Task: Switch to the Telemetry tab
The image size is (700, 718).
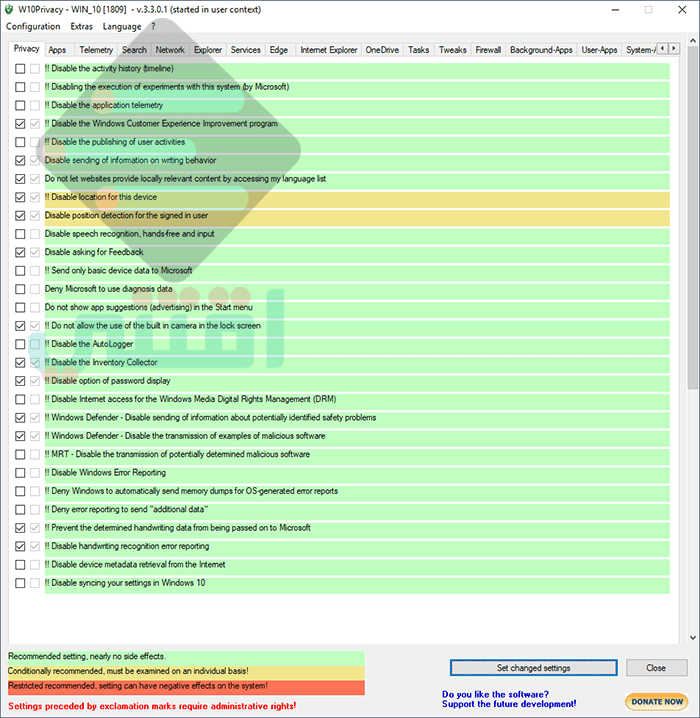Action: [x=96, y=50]
